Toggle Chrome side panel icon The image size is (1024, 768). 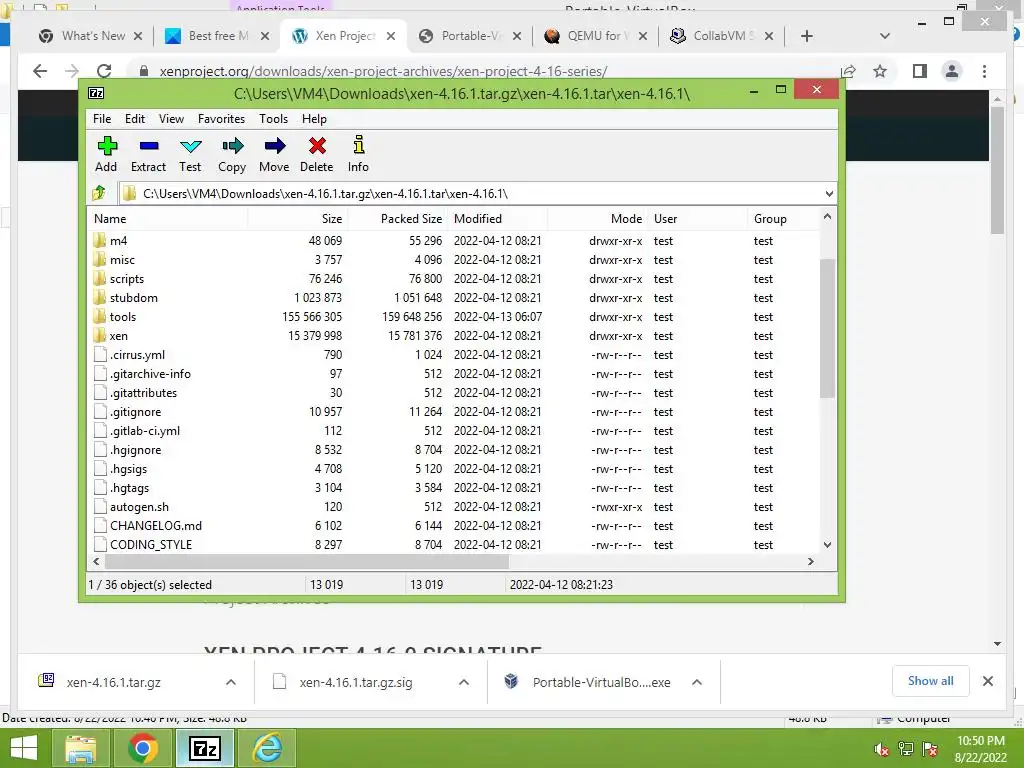[x=920, y=71]
